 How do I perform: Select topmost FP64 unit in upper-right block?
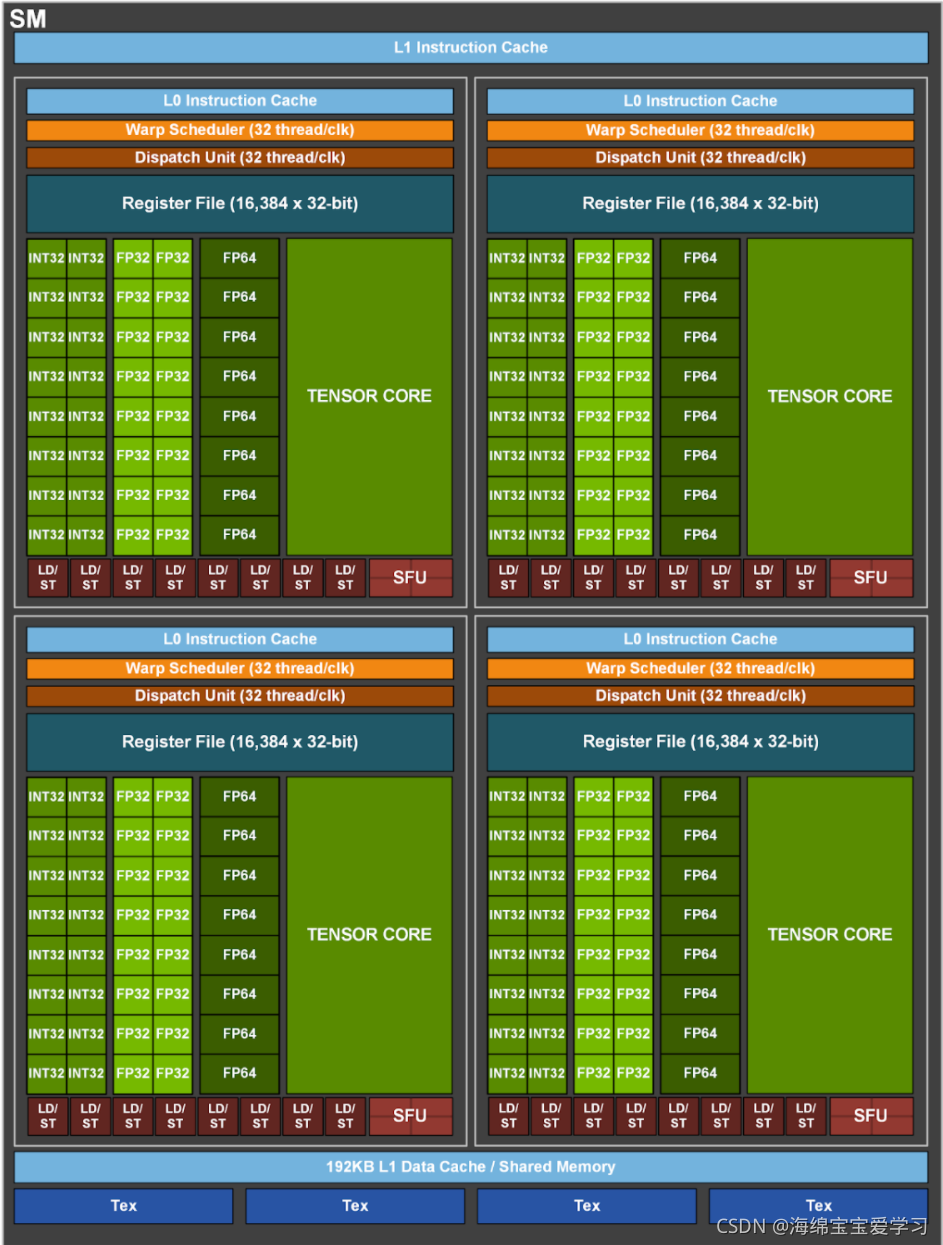pos(700,258)
